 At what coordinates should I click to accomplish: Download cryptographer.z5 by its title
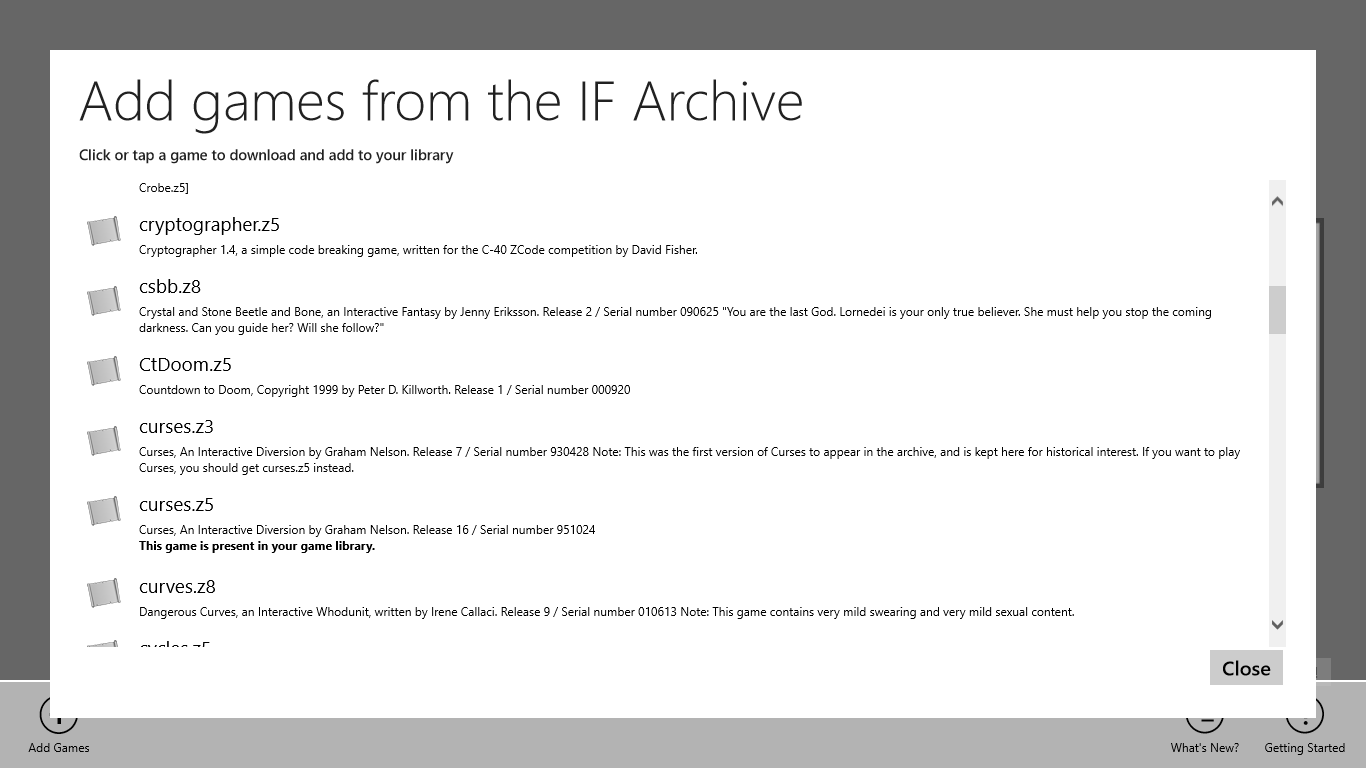tap(209, 225)
